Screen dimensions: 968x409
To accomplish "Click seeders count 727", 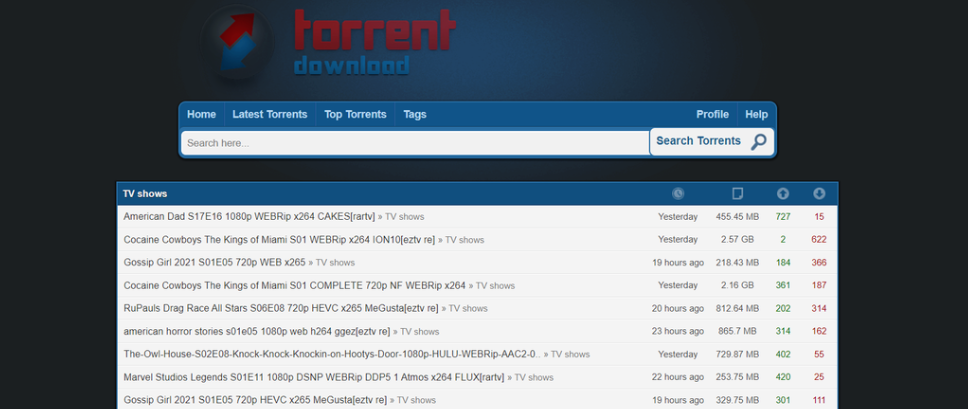I will (783, 217).
